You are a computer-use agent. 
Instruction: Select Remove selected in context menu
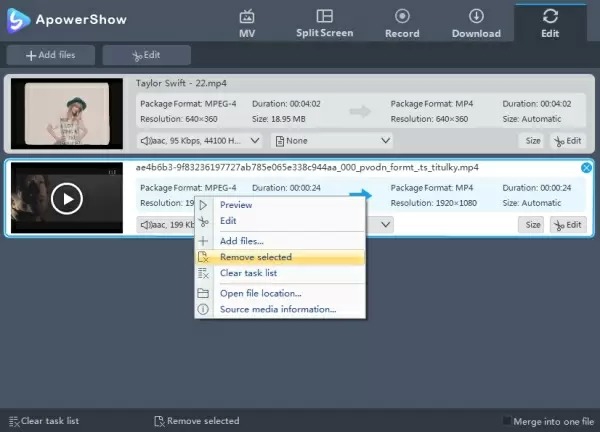click(280, 257)
